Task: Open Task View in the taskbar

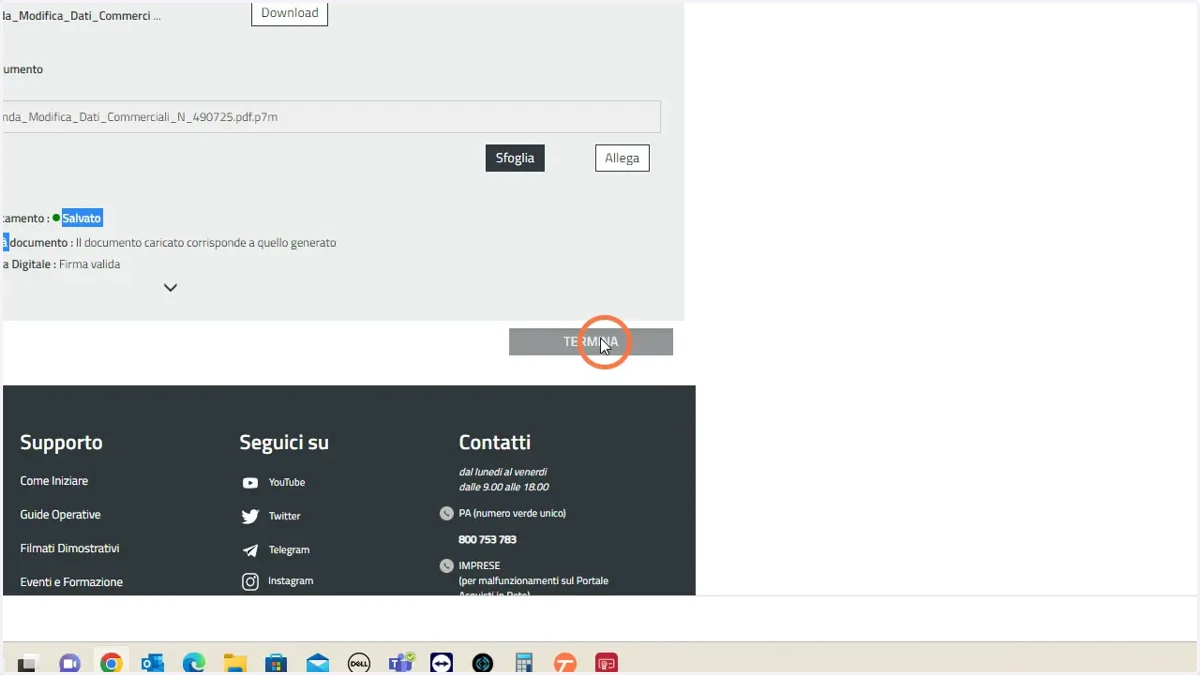Action: tap(27, 663)
